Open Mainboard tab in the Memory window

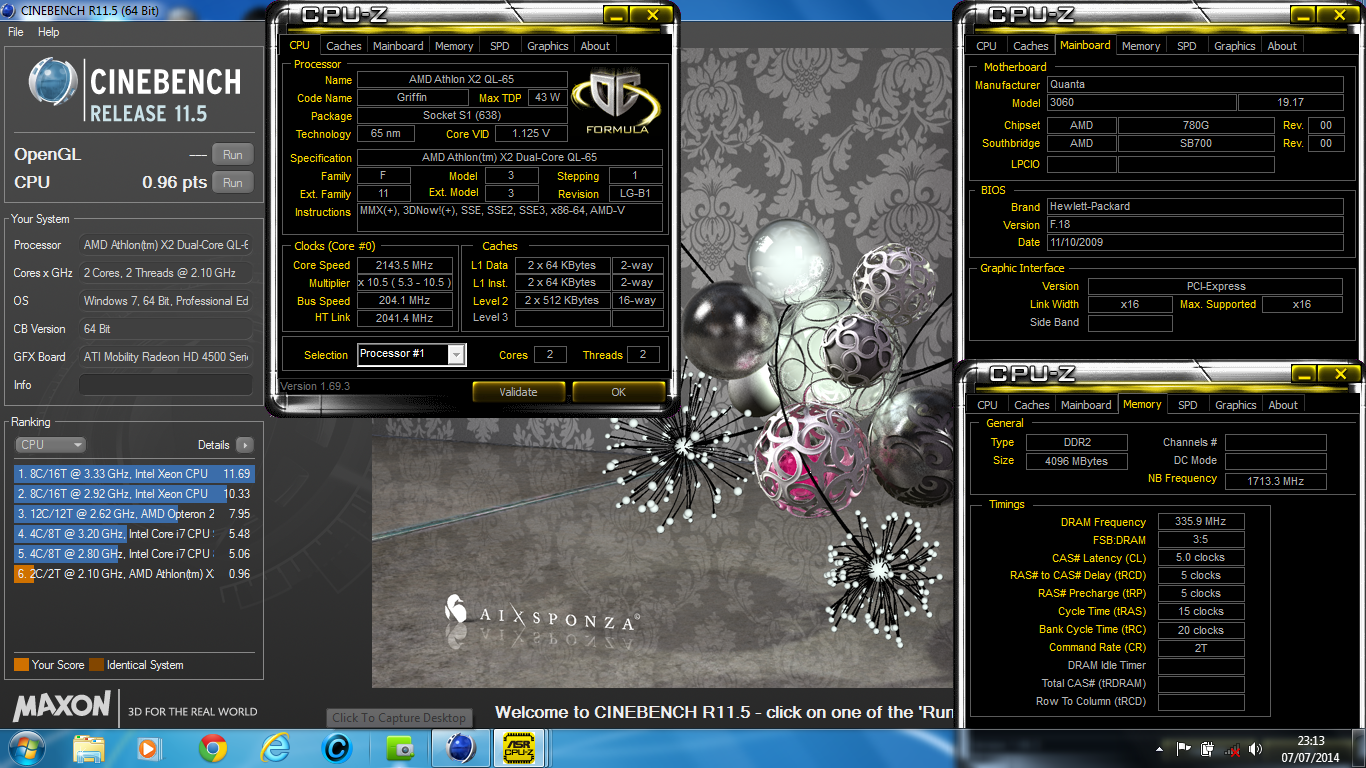(x=1086, y=405)
